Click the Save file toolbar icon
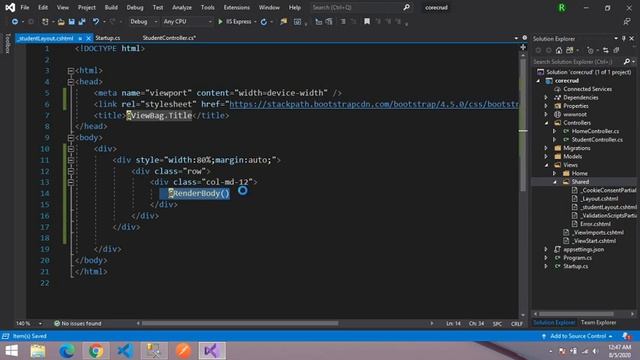This screenshot has width=640, height=360. 71,22
